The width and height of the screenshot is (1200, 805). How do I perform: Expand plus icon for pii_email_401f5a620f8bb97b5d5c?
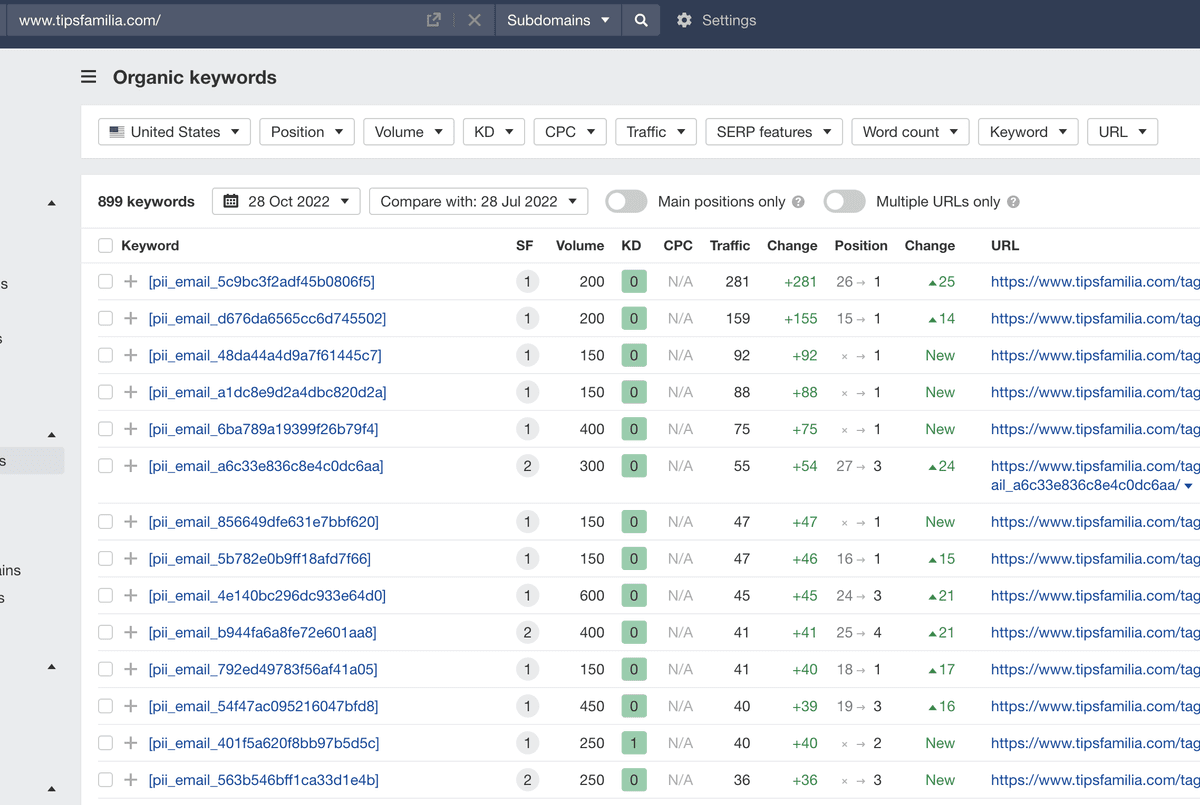[x=130, y=744]
